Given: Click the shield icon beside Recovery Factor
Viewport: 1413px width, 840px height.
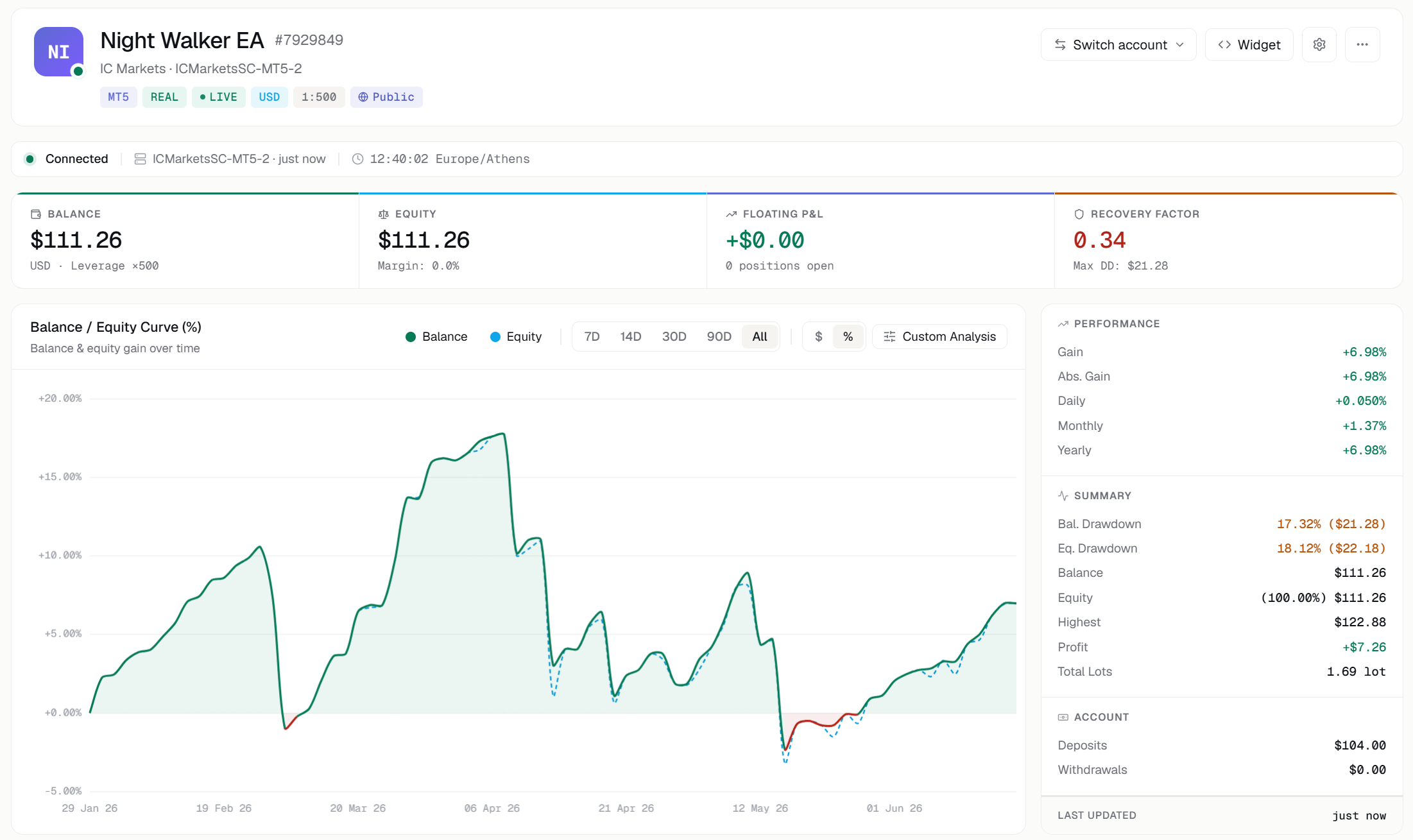Looking at the screenshot, I should 1079,214.
